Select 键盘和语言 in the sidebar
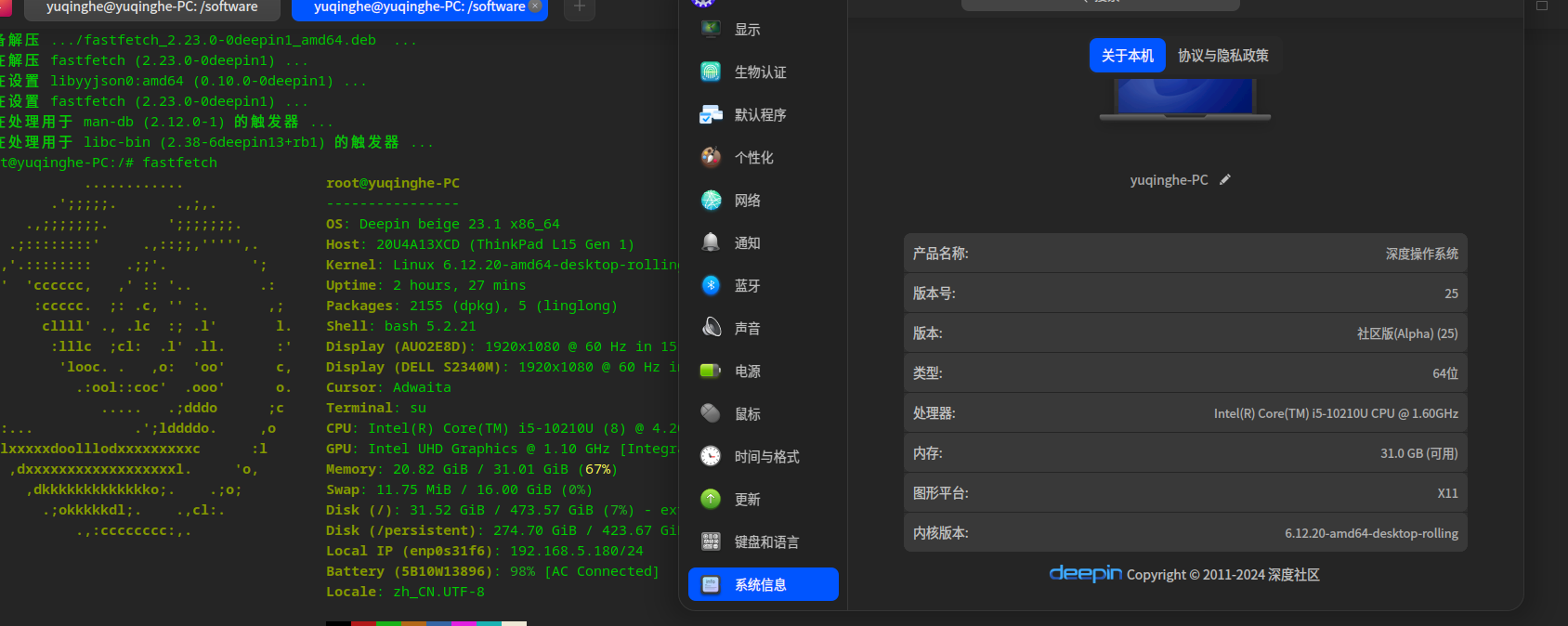1568x626 pixels. [764, 542]
